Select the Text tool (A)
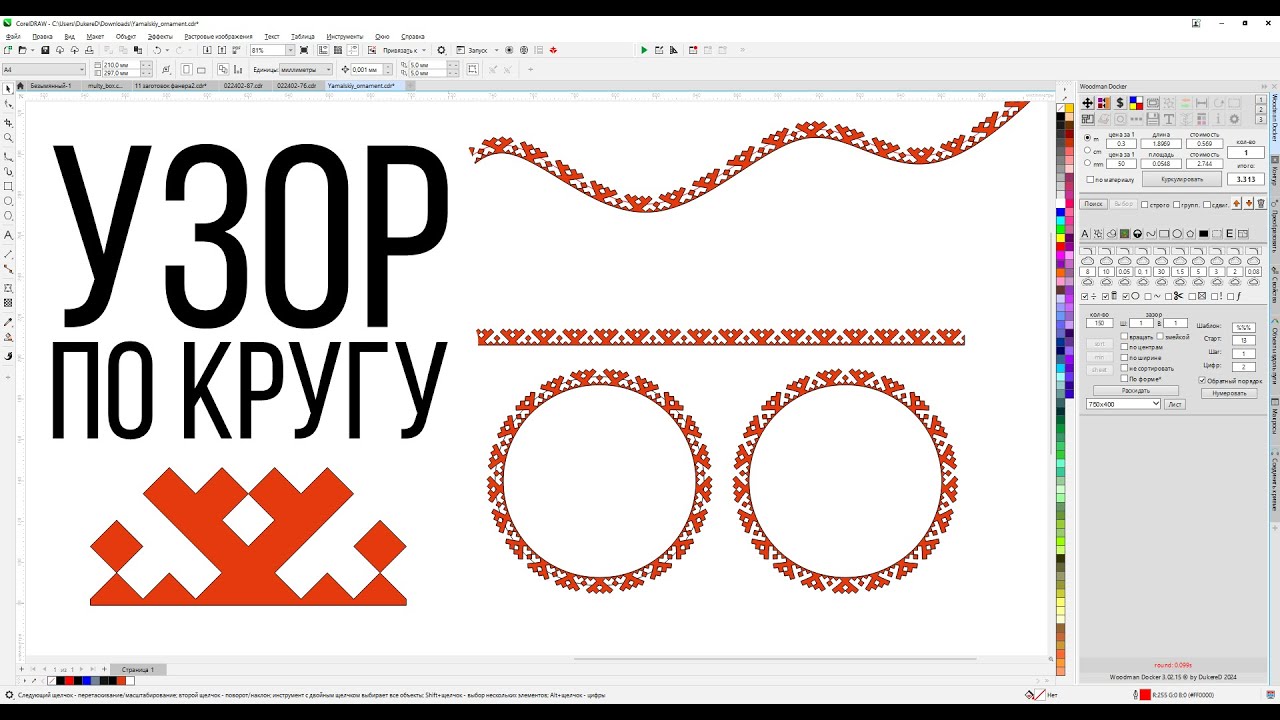1280x720 pixels. point(9,235)
